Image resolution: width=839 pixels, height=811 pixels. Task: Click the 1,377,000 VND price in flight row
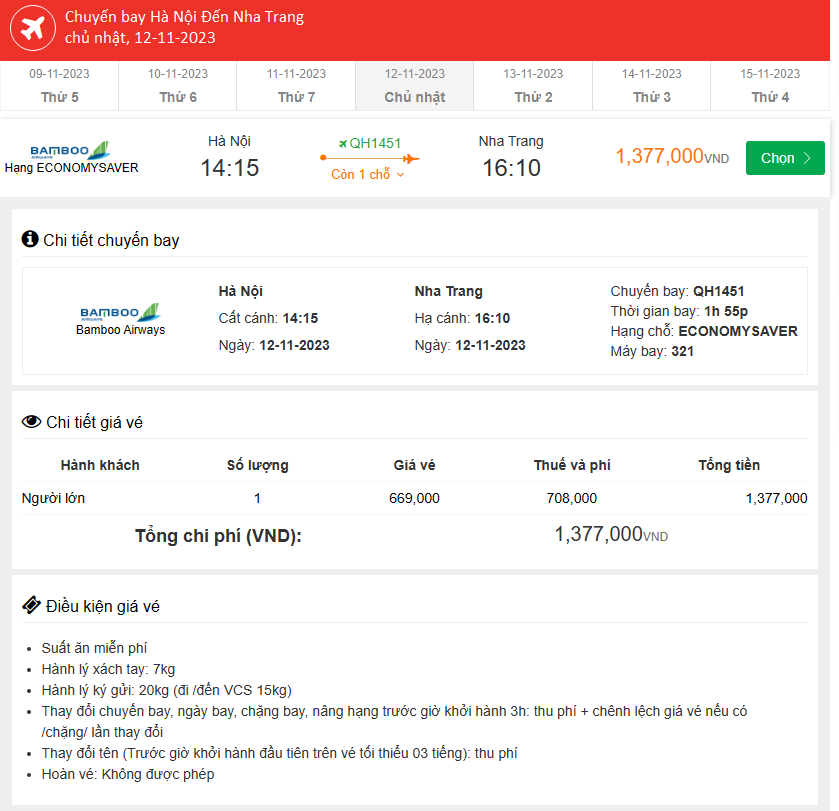(671, 157)
